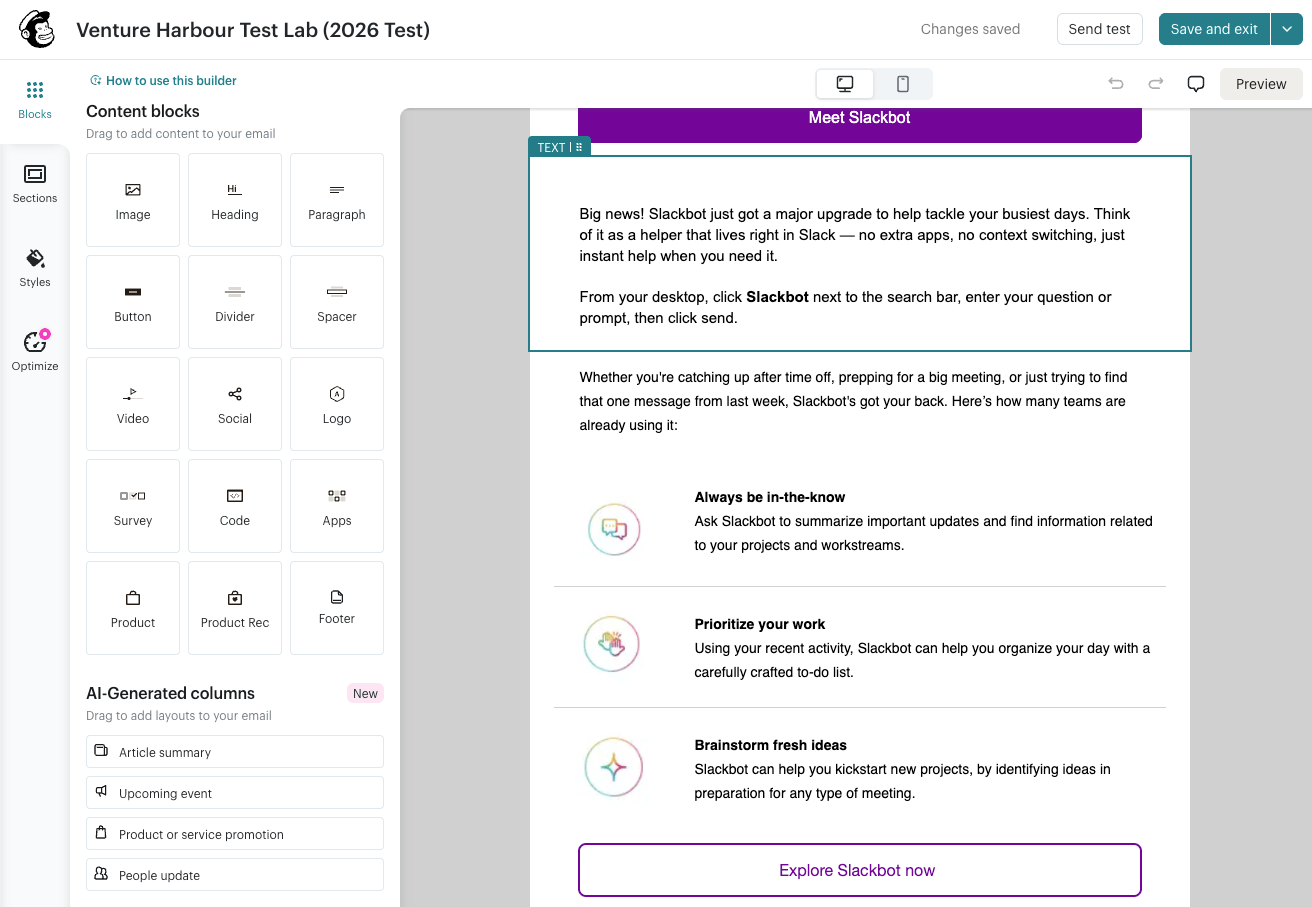Click the Explore Slackbot now button
Image resolution: width=1312 pixels, height=907 pixels.
coord(860,870)
